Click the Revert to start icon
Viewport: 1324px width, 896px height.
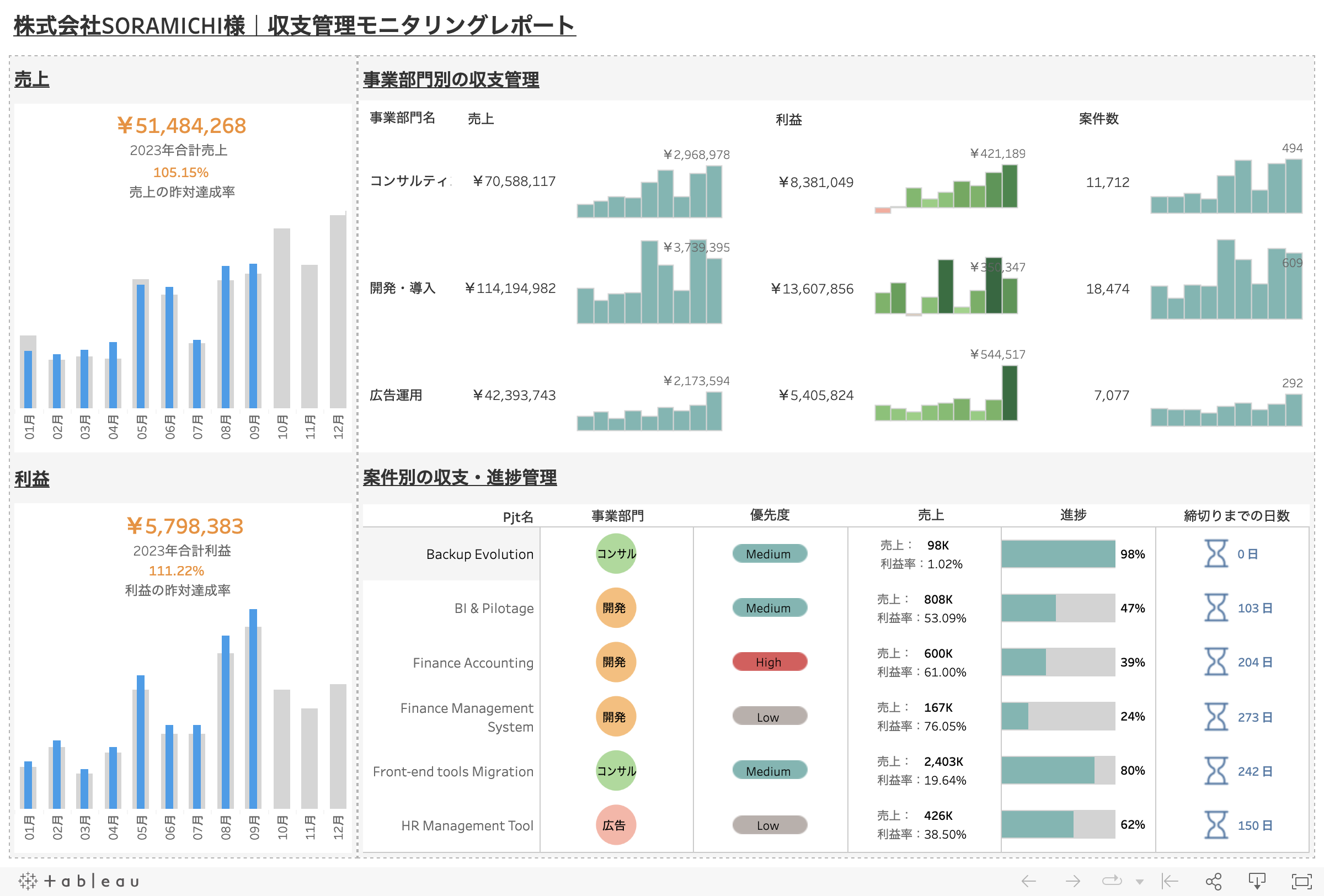pos(1170,882)
